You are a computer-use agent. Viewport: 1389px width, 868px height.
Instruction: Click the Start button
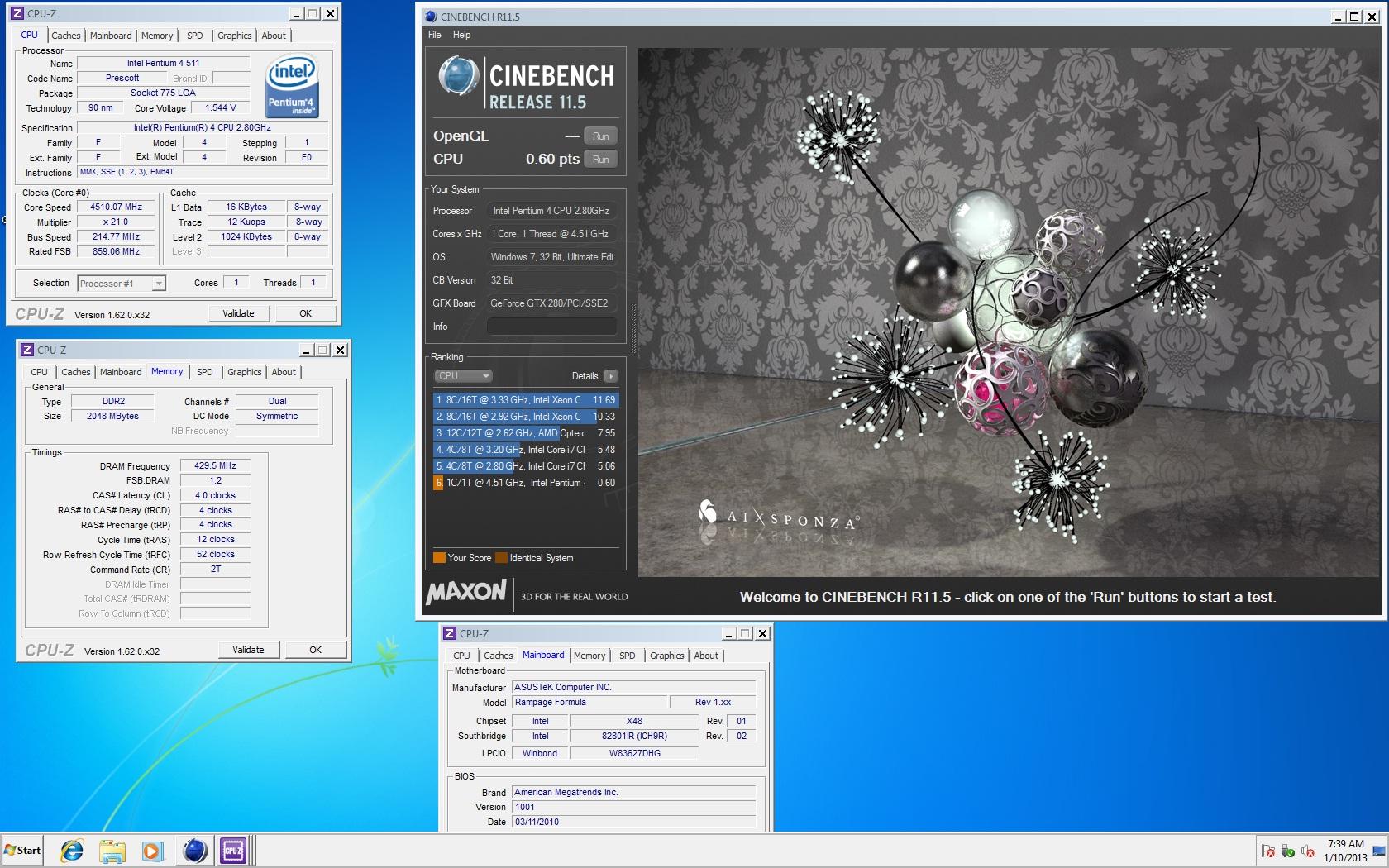click(x=22, y=850)
